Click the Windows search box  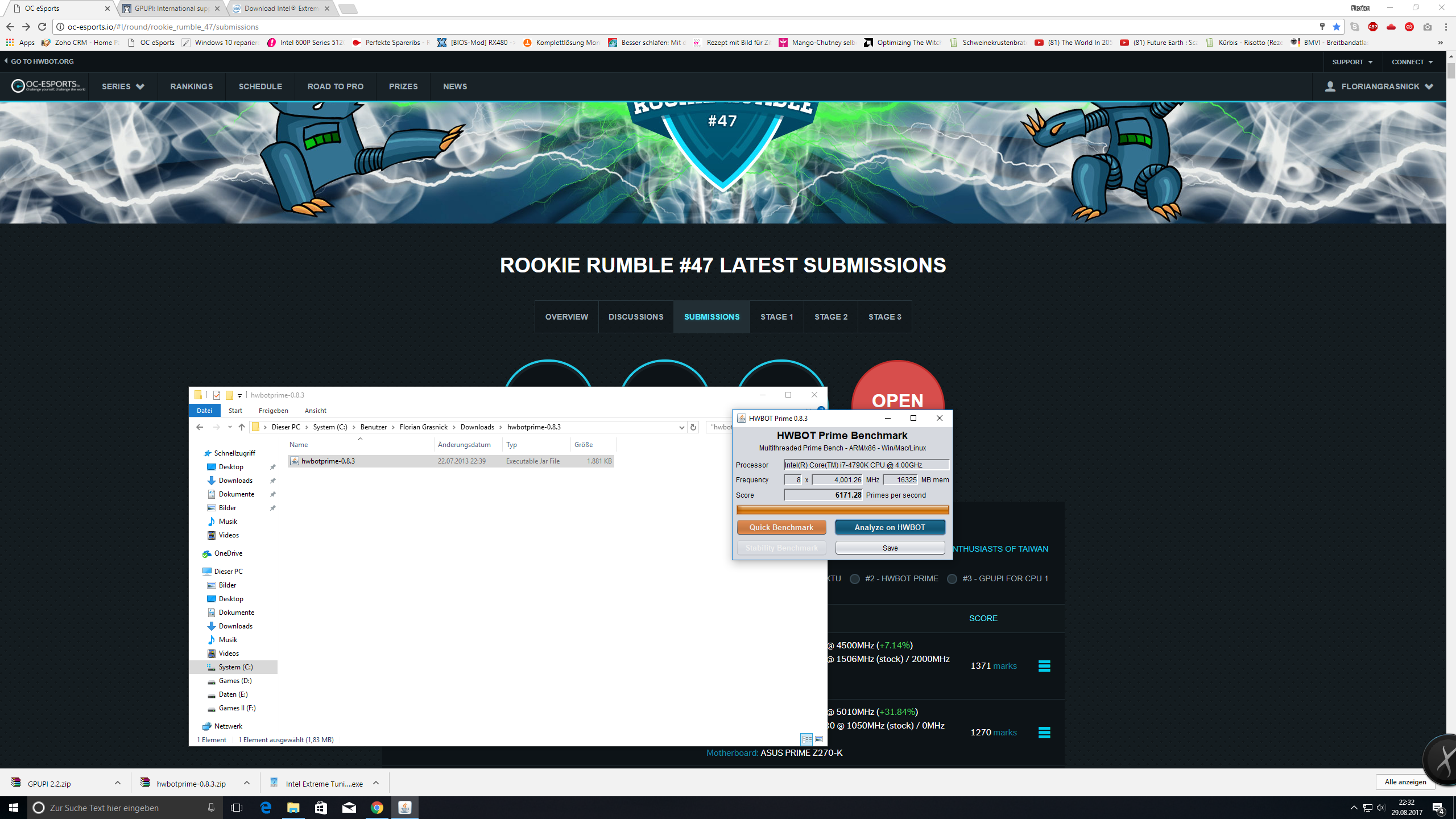pos(124,808)
